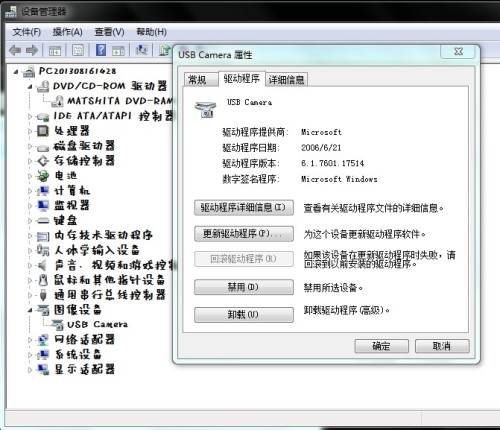
Task: Select the 人体学输入设备 tree item label
Action: (x=97, y=250)
